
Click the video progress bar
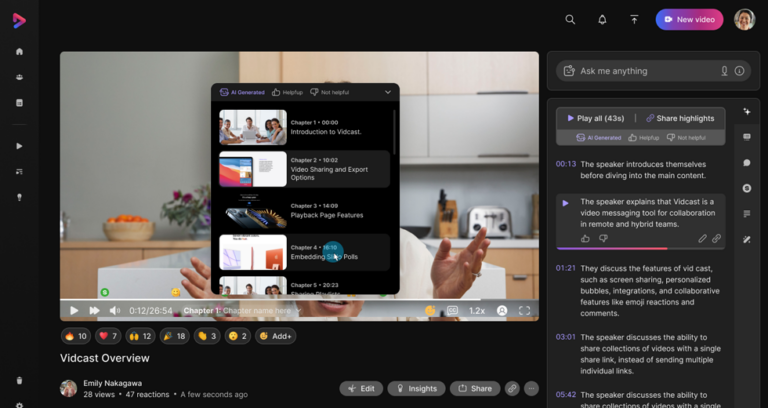click(300, 300)
